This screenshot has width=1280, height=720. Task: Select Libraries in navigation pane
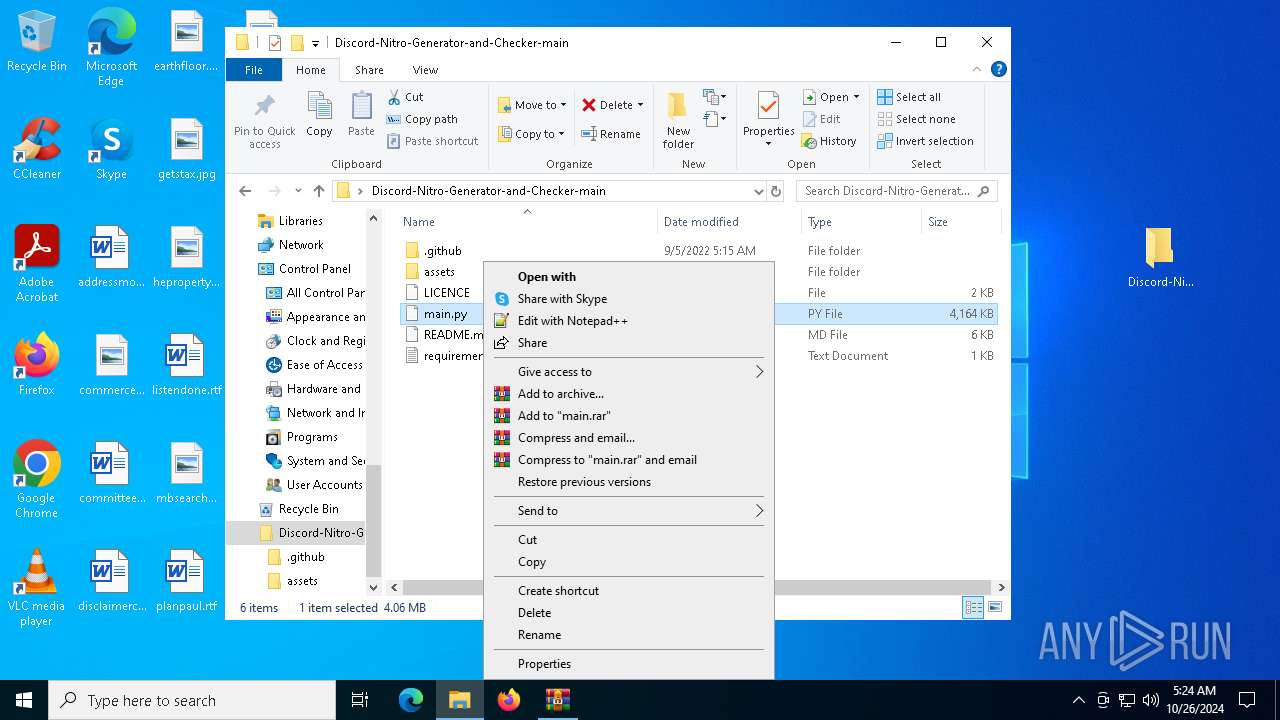coord(300,221)
